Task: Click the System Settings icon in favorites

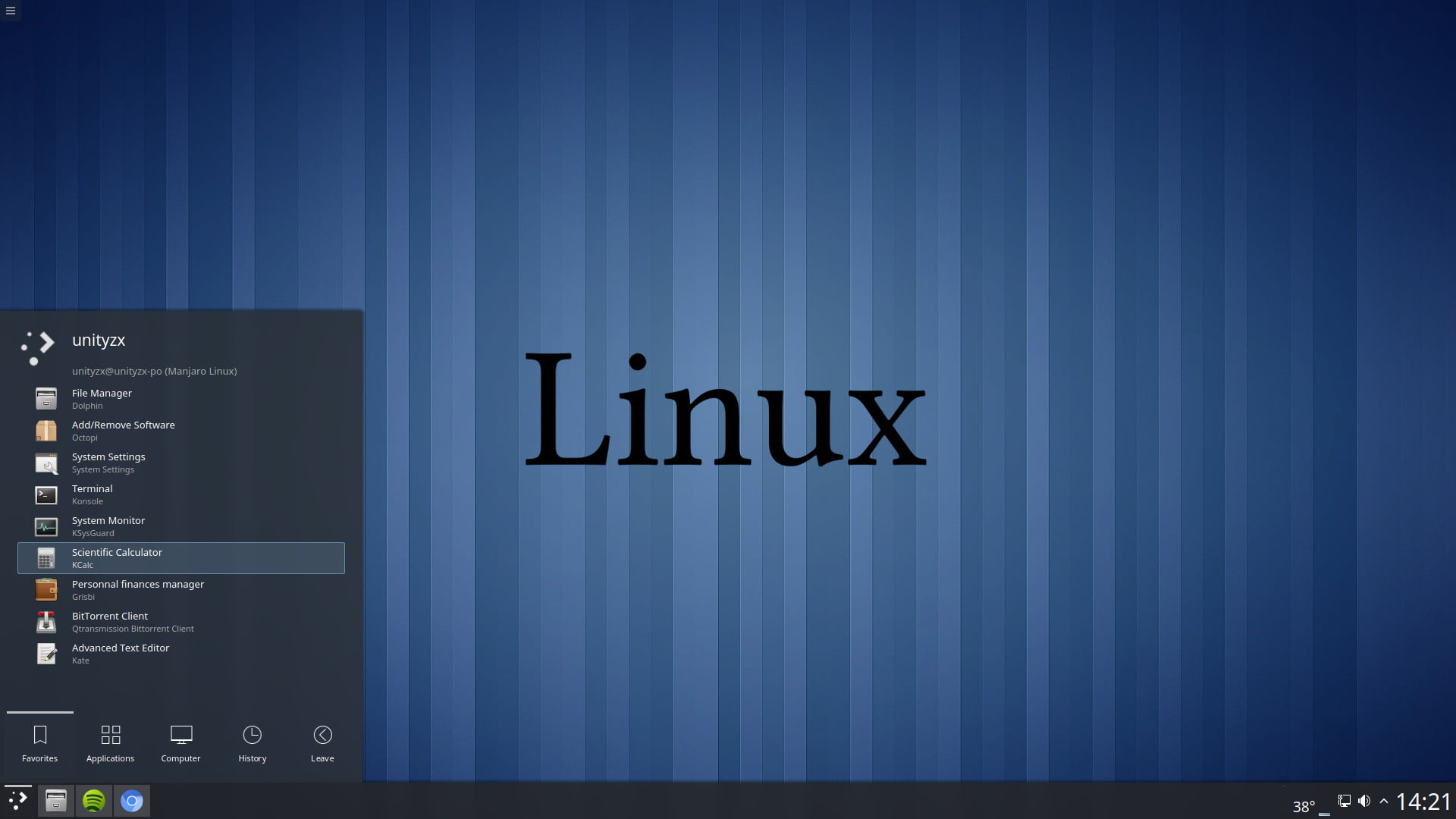Action: (46, 462)
